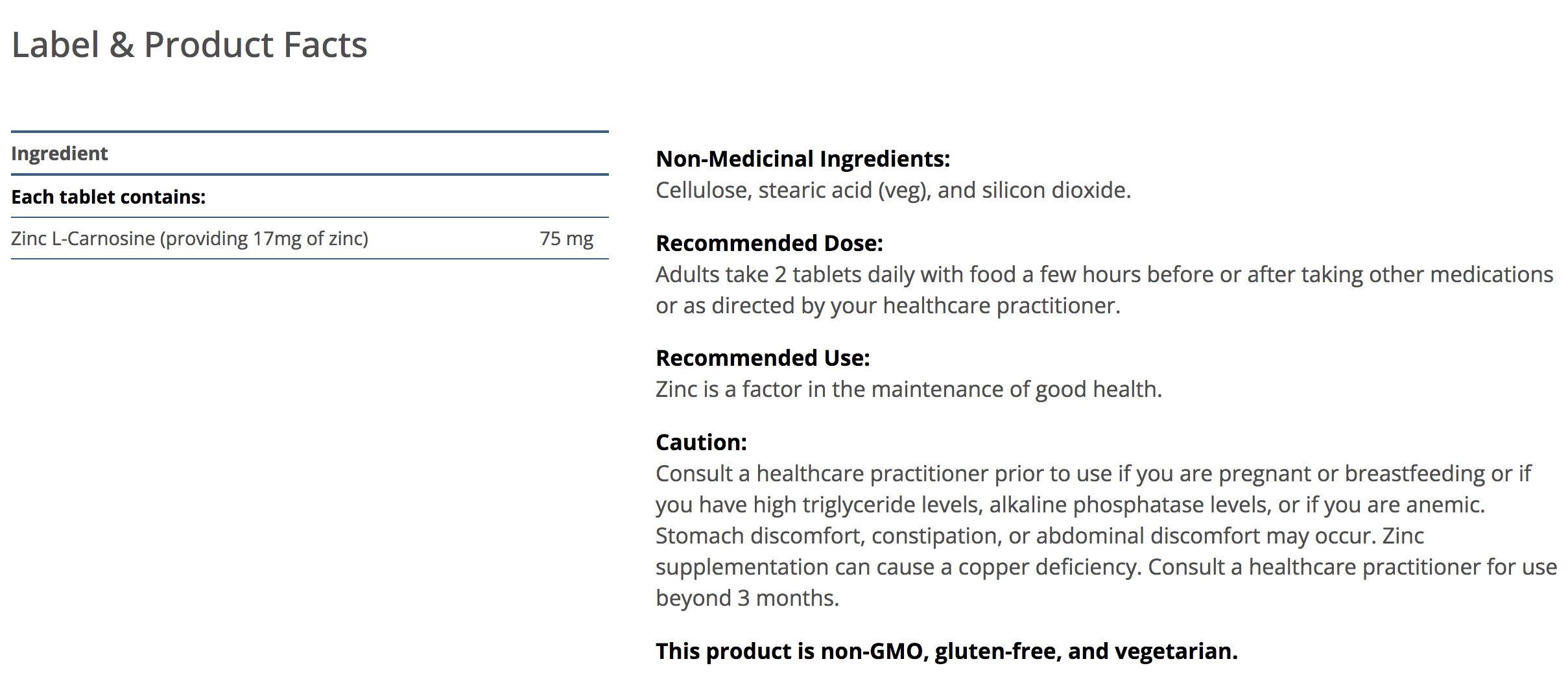Click the cellulose and stearic acid text
The height and width of the screenshot is (694, 1568).
point(893,190)
